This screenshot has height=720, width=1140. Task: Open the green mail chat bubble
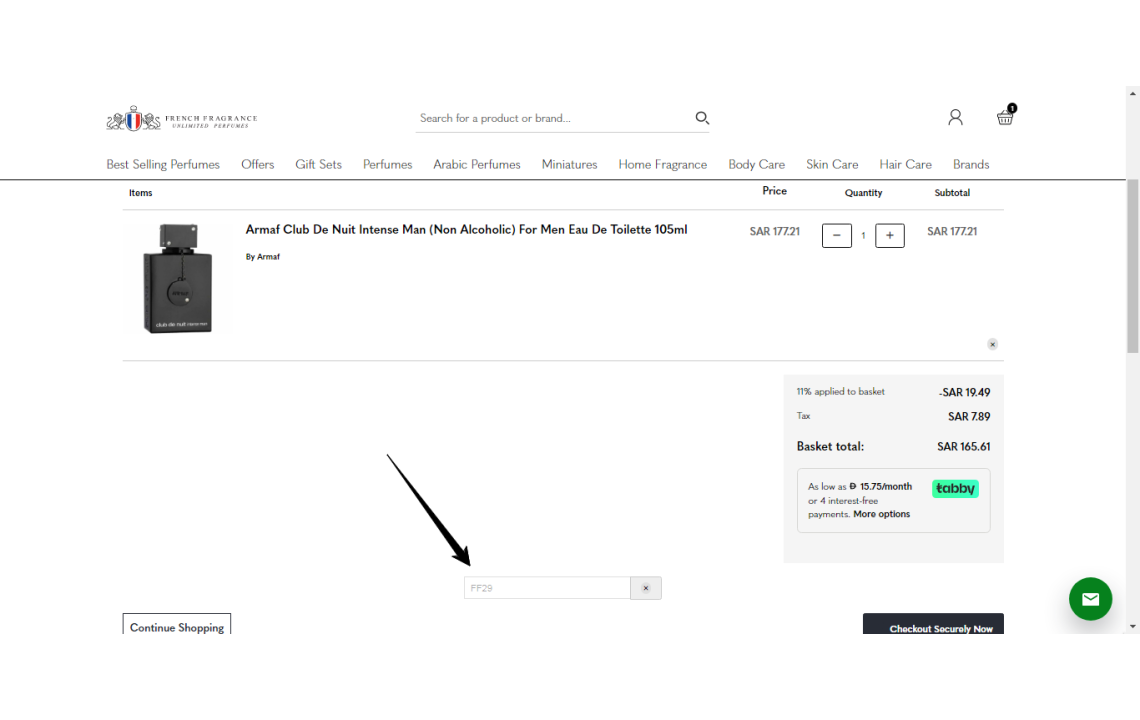1090,599
